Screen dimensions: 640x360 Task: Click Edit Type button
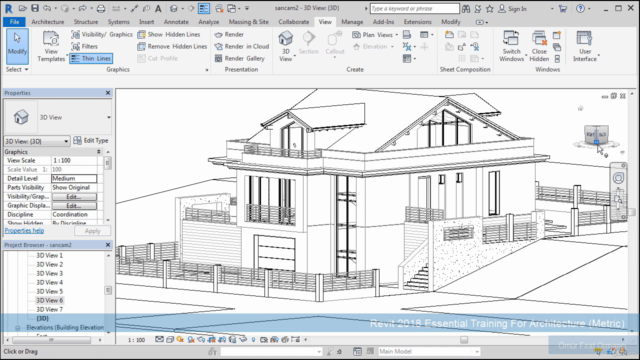[x=91, y=141]
